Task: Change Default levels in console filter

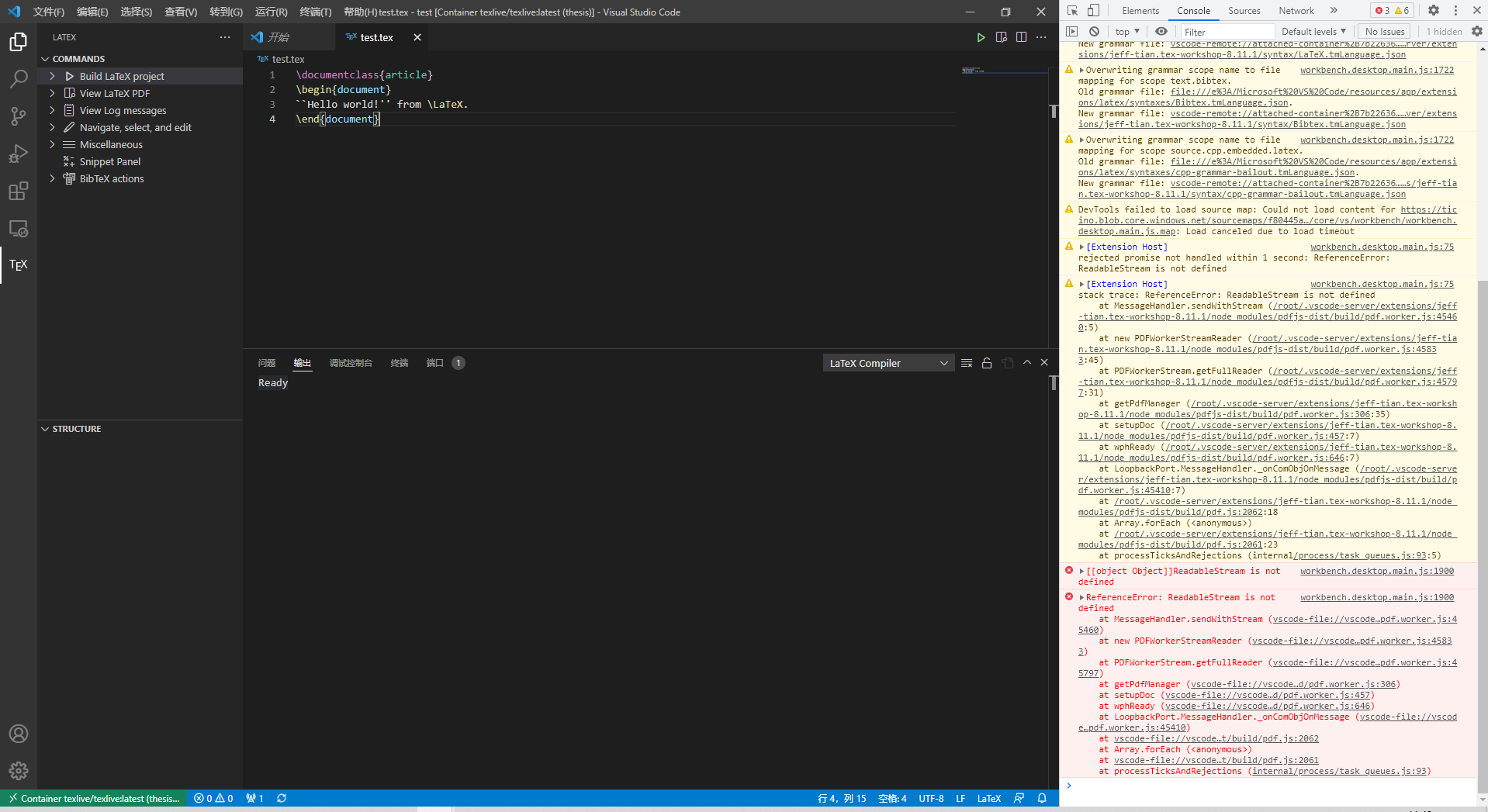Action: coord(1313,31)
